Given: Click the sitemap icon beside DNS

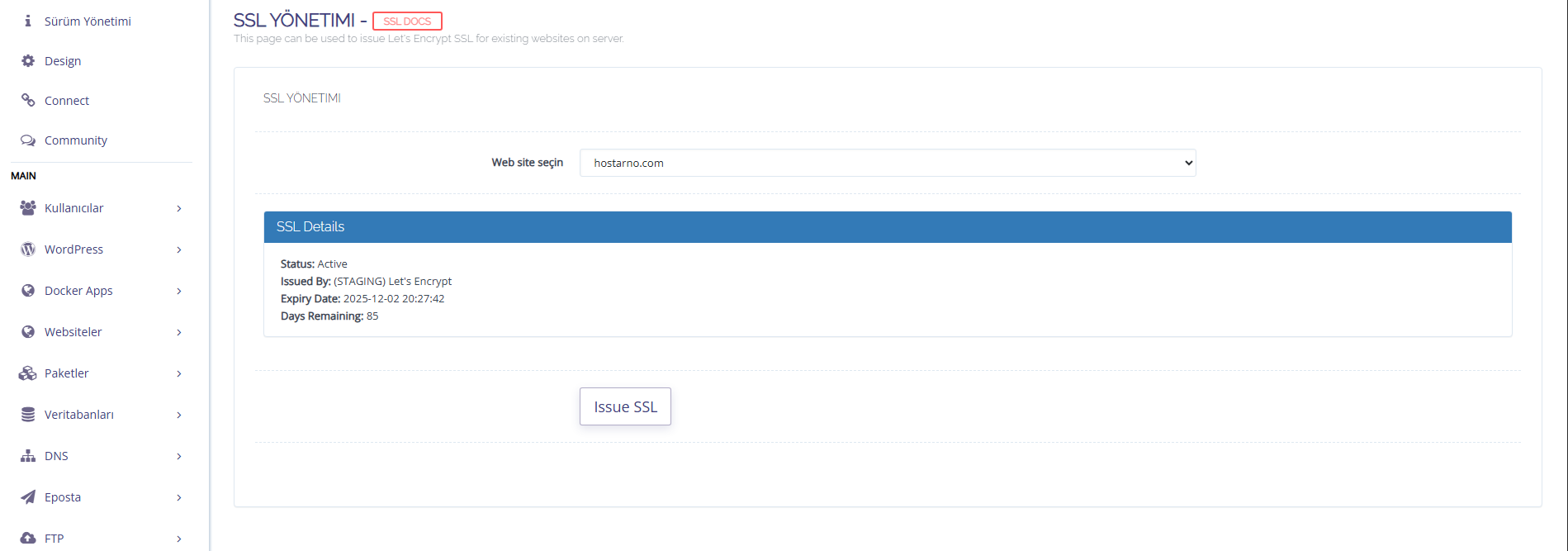Looking at the screenshot, I should (28, 455).
